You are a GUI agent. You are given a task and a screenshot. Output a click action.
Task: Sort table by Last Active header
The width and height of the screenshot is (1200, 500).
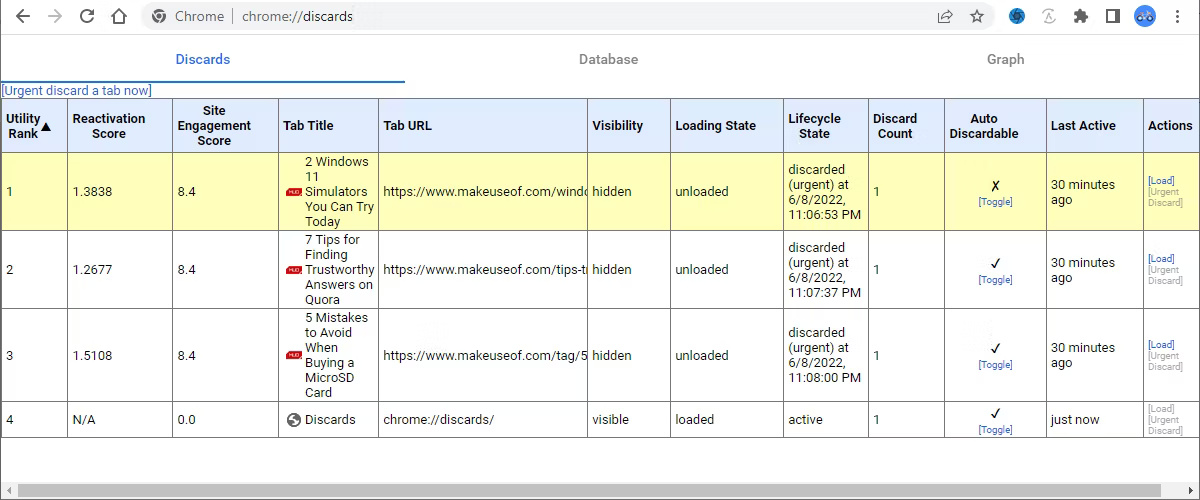pos(1083,126)
